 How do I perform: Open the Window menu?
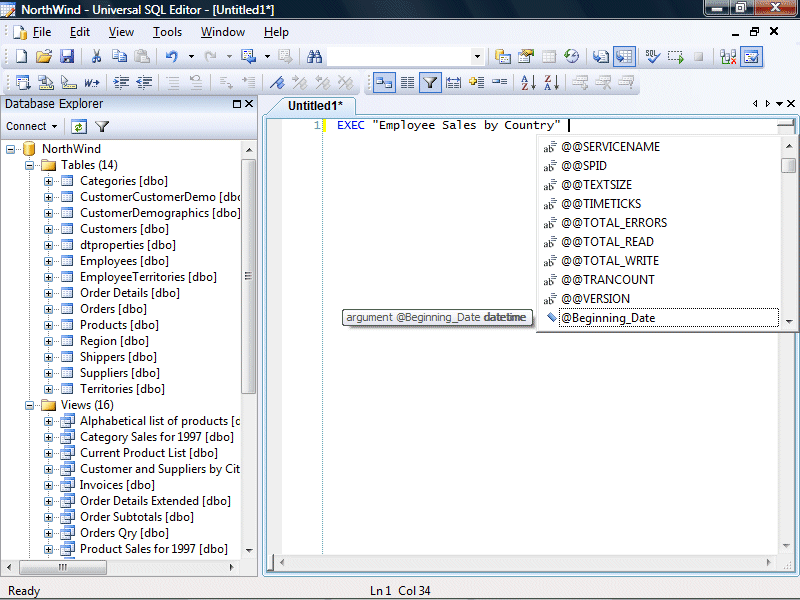[x=222, y=32]
